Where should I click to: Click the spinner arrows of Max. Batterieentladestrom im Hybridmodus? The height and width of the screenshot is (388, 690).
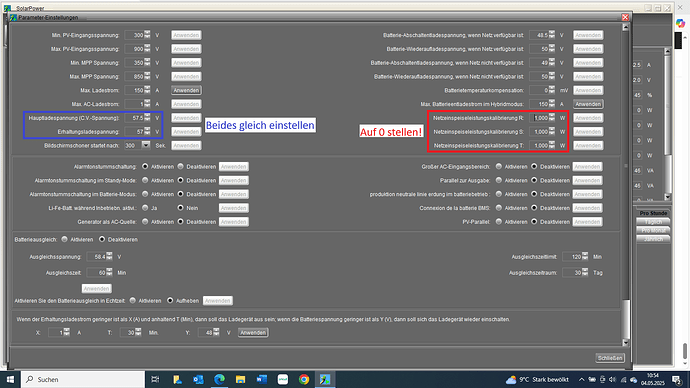coord(552,104)
